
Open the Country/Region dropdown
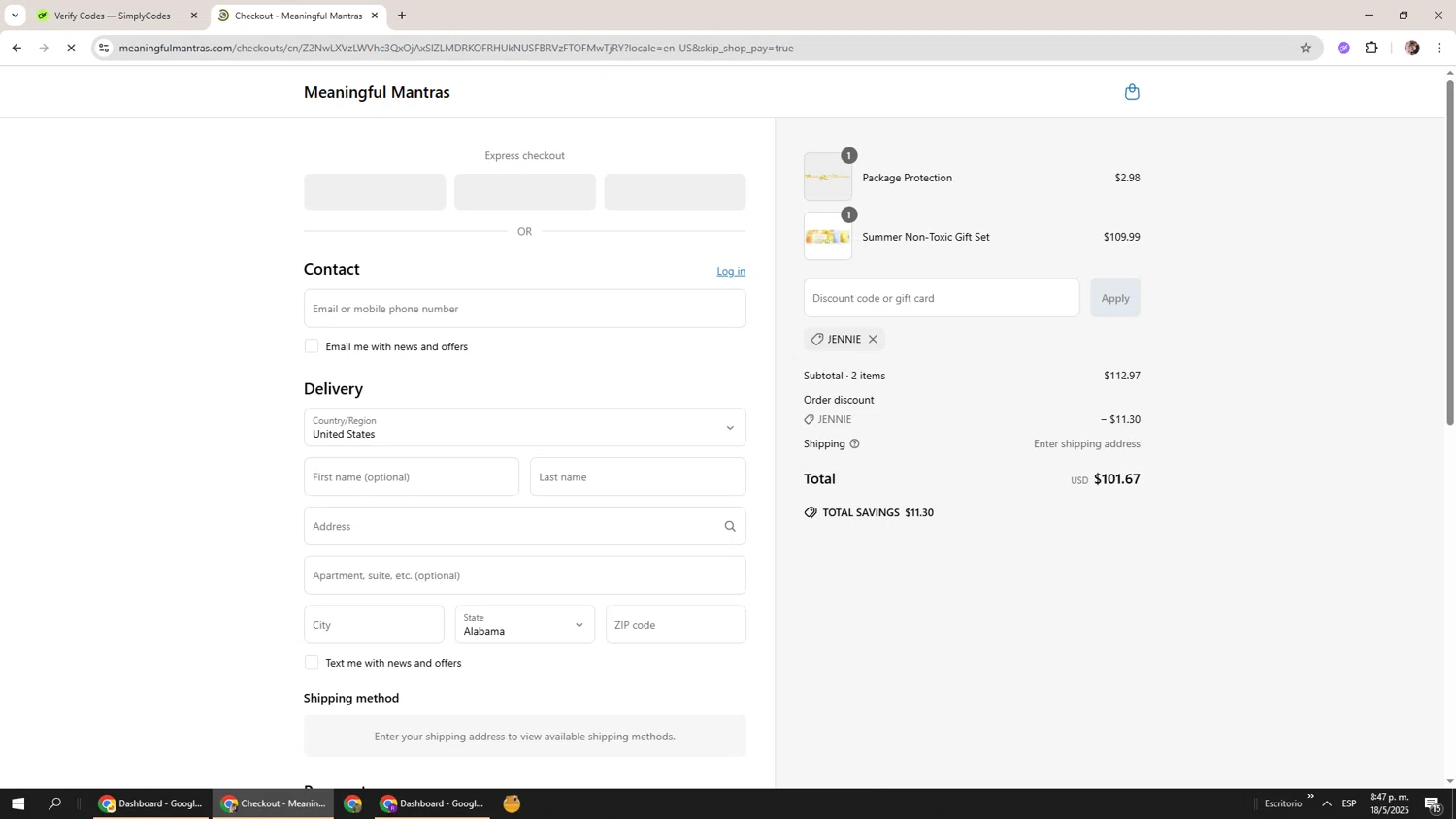[x=524, y=428]
